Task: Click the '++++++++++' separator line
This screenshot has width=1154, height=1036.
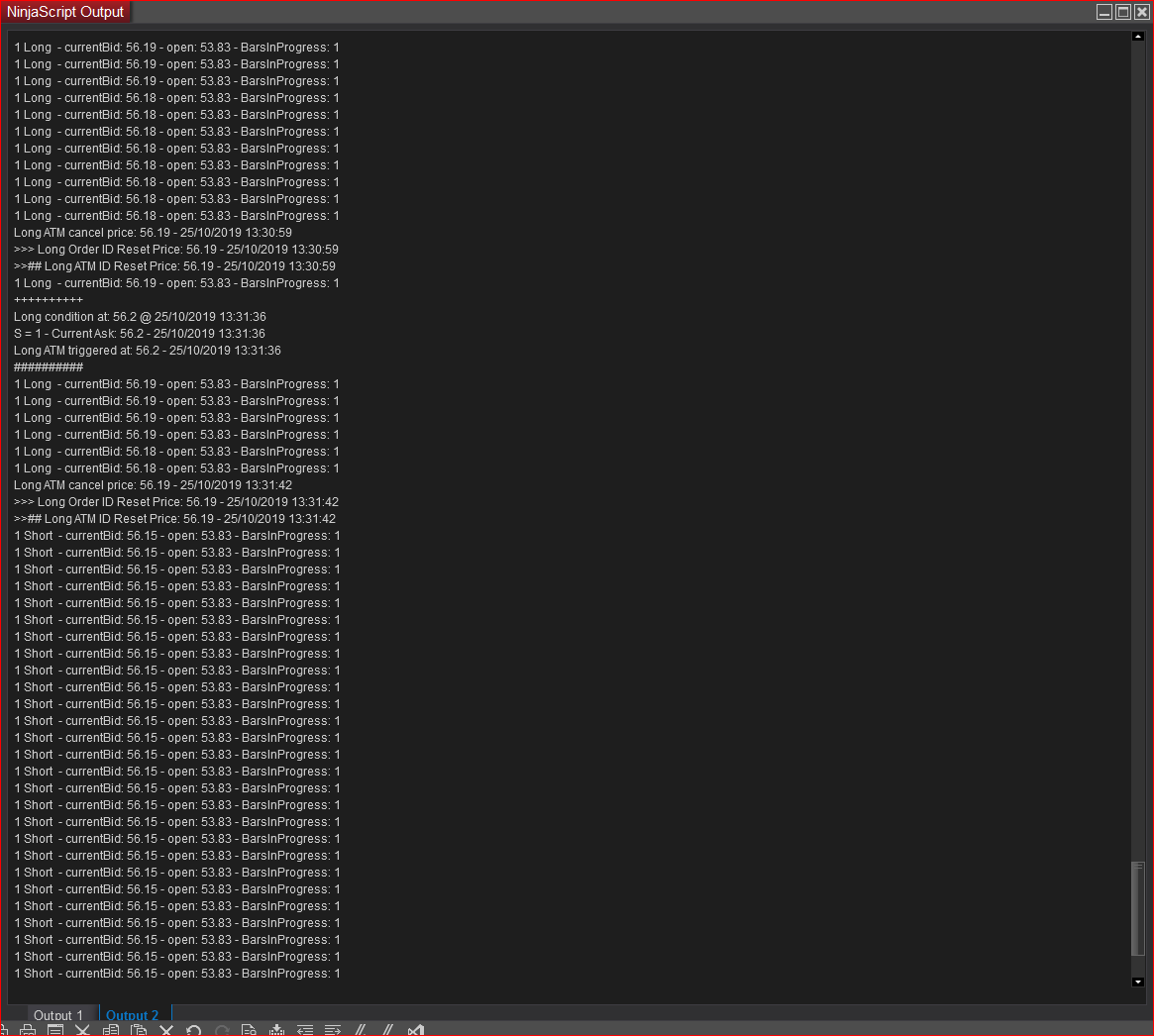Action: point(49,300)
